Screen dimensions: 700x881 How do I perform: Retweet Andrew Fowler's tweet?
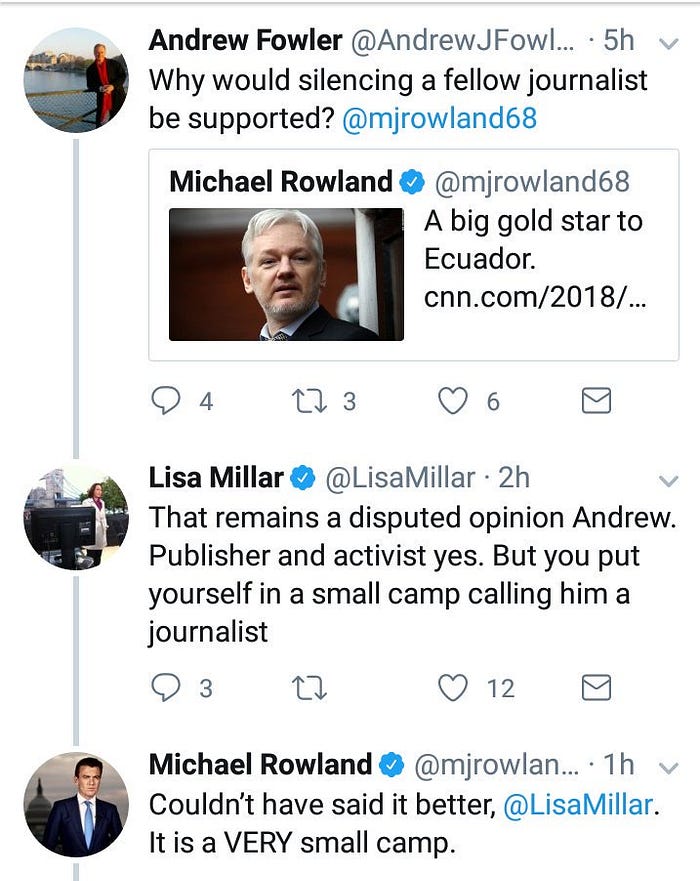[x=309, y=402]
